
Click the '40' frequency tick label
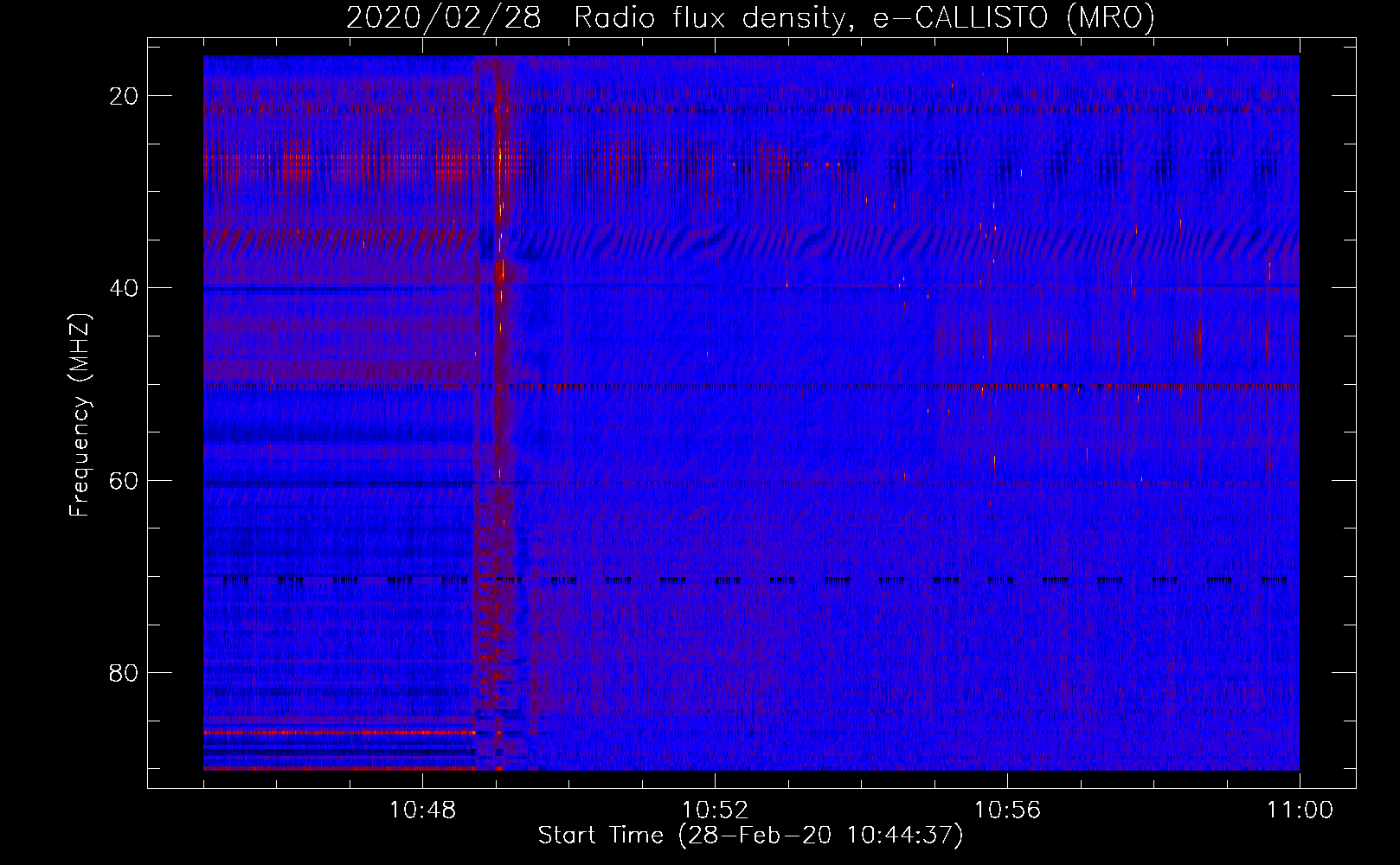124,288
